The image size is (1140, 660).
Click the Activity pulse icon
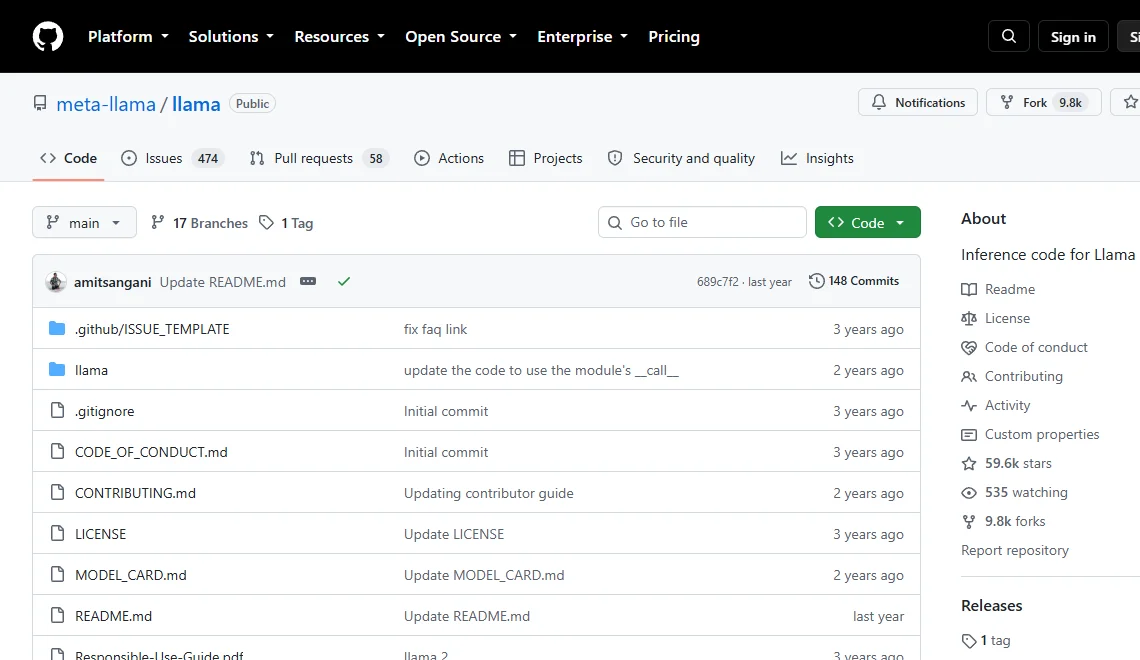pyautogui.click(x=968, y=406)
